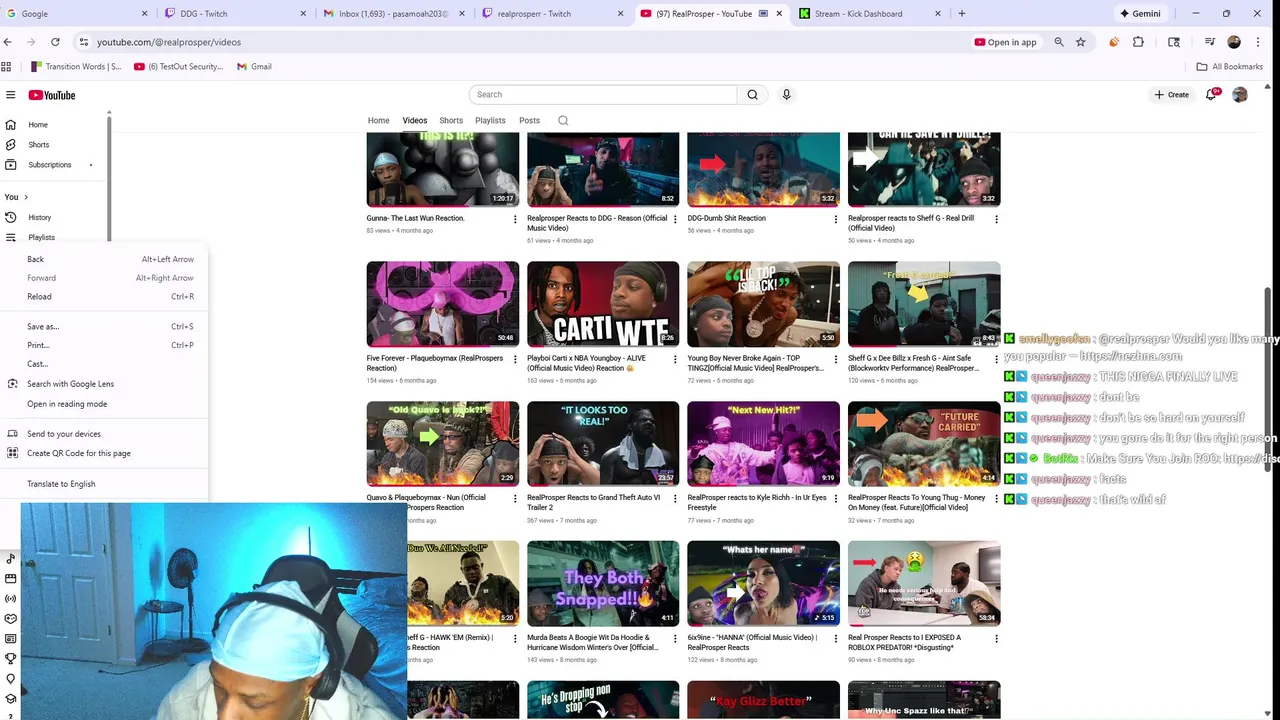The width and height of the screenshot is (1280, 720).
Task: Switch to the Posts channel tab
Action: [529, 120]
